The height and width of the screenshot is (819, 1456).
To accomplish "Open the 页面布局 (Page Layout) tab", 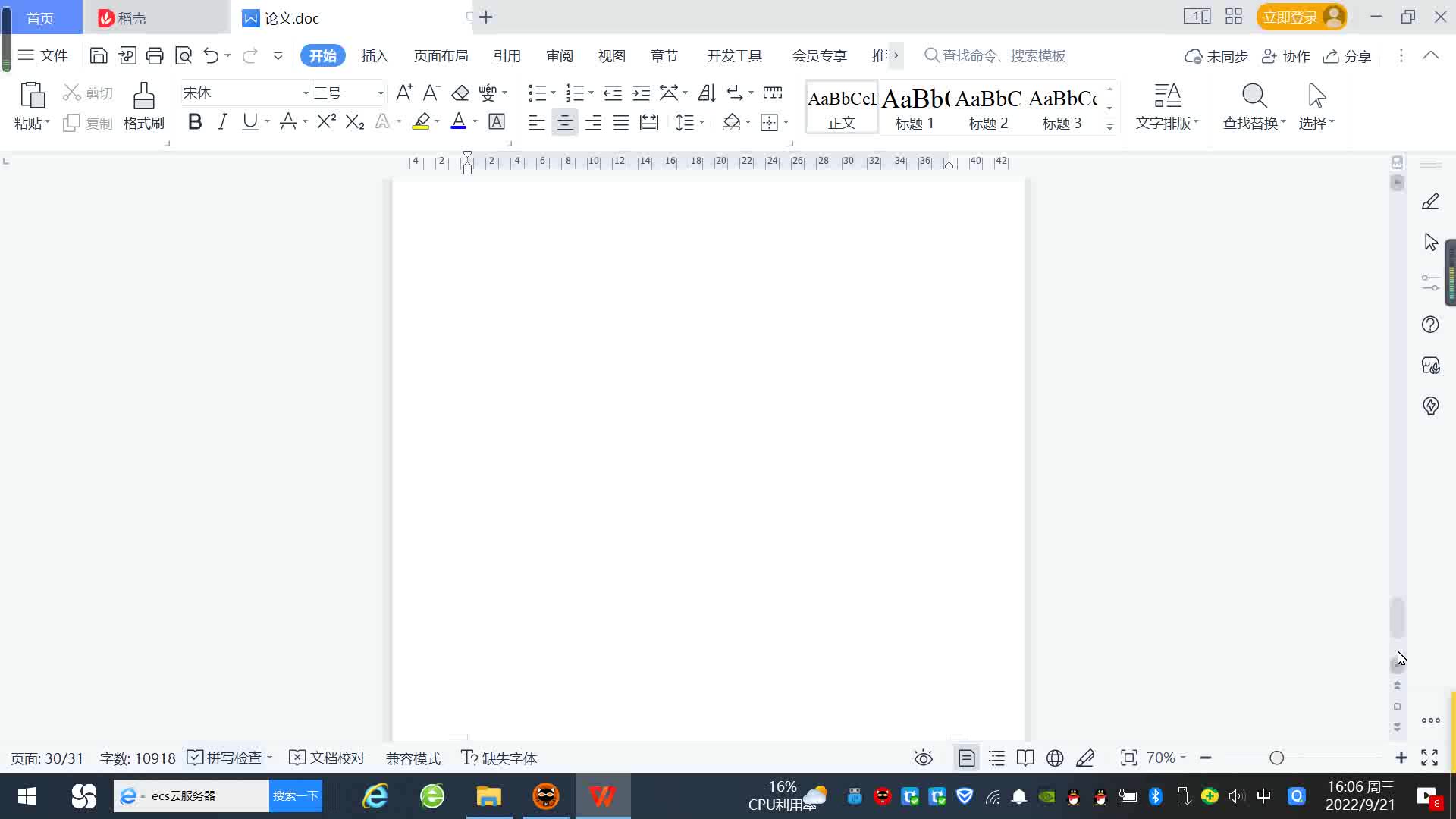I will [441, 55].
